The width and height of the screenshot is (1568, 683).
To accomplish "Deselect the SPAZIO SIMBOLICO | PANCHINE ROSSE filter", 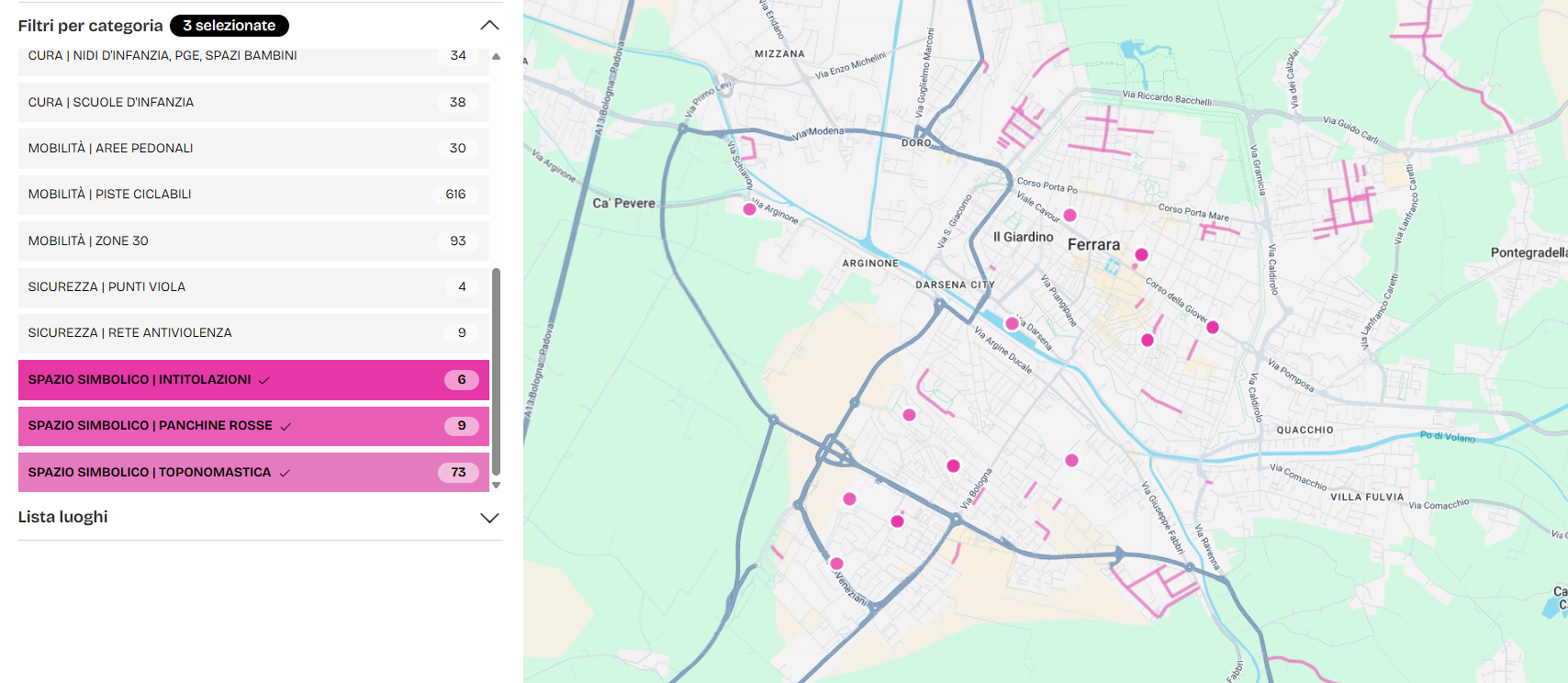I will coord(253,426).
